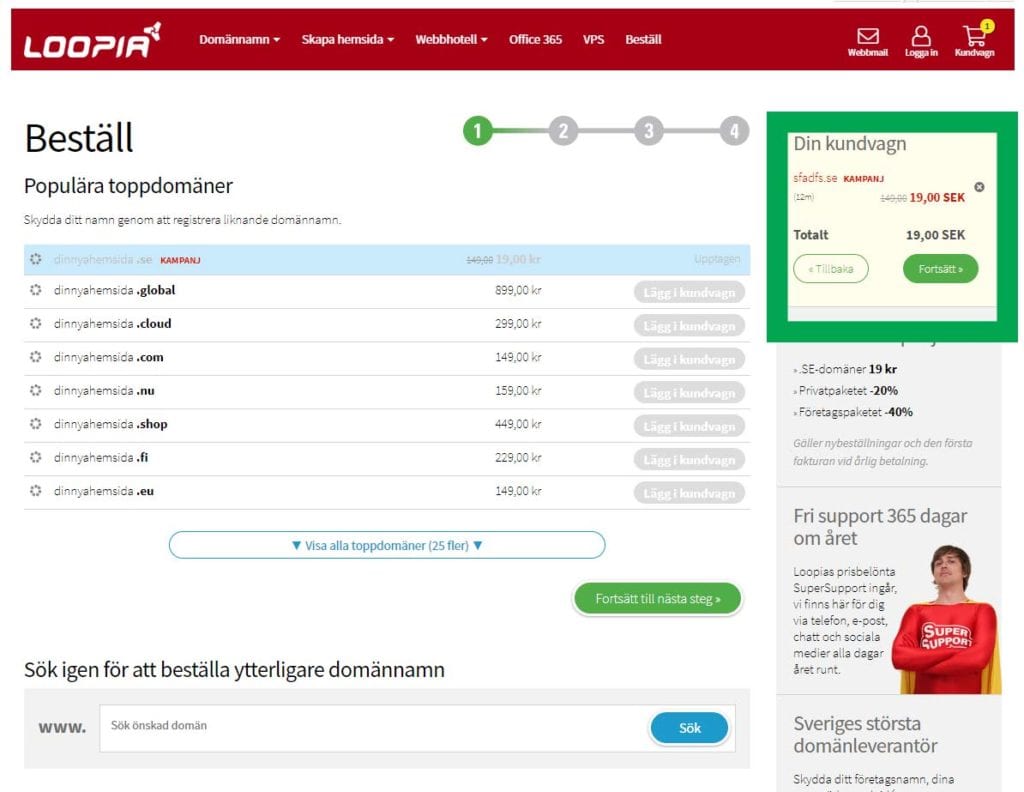The height and width of the screenshot is (792, 1024).
Task: Click the Fri support 365 dagar heading
Action: [x=880, y=527]
